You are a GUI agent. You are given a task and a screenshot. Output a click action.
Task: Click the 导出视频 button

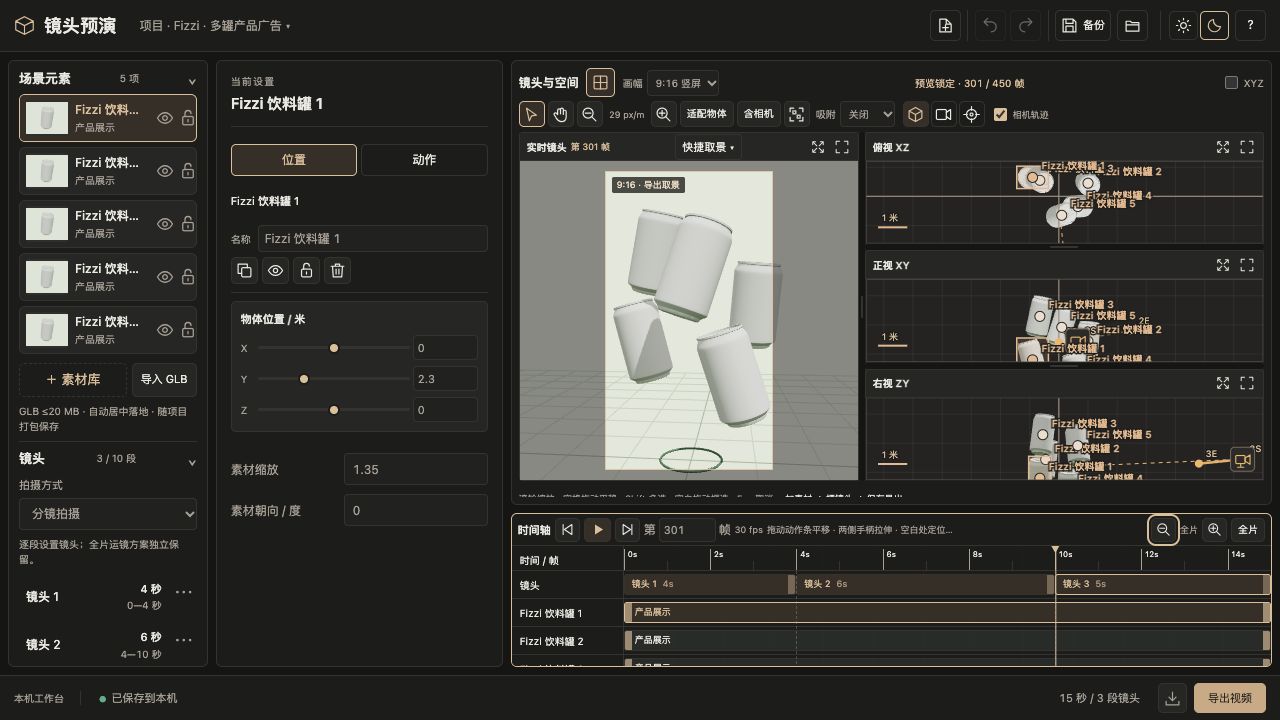click(1229, 698)
